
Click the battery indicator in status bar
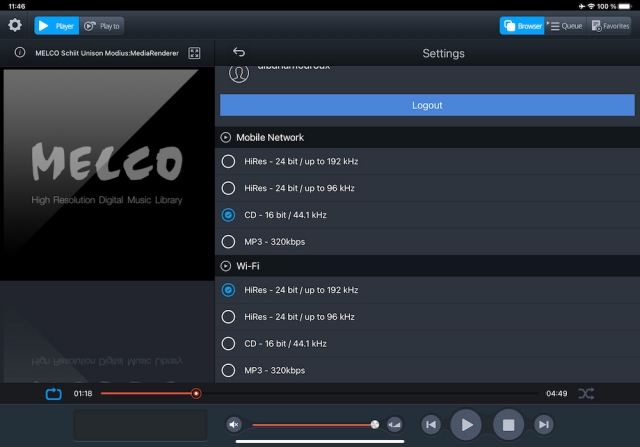click(x=625, y=6)
